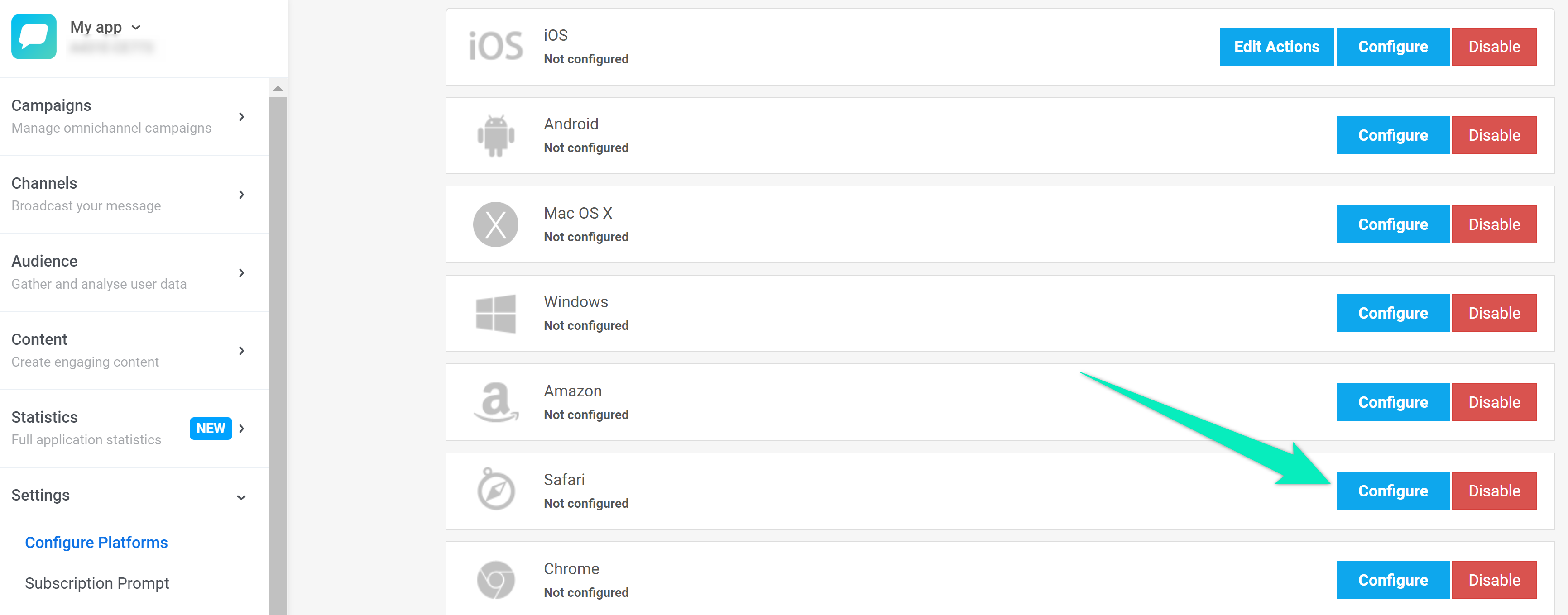Open Configure Platforms settings page
The width and height of the screenshot is (1568, 615).
pos(96,542)
